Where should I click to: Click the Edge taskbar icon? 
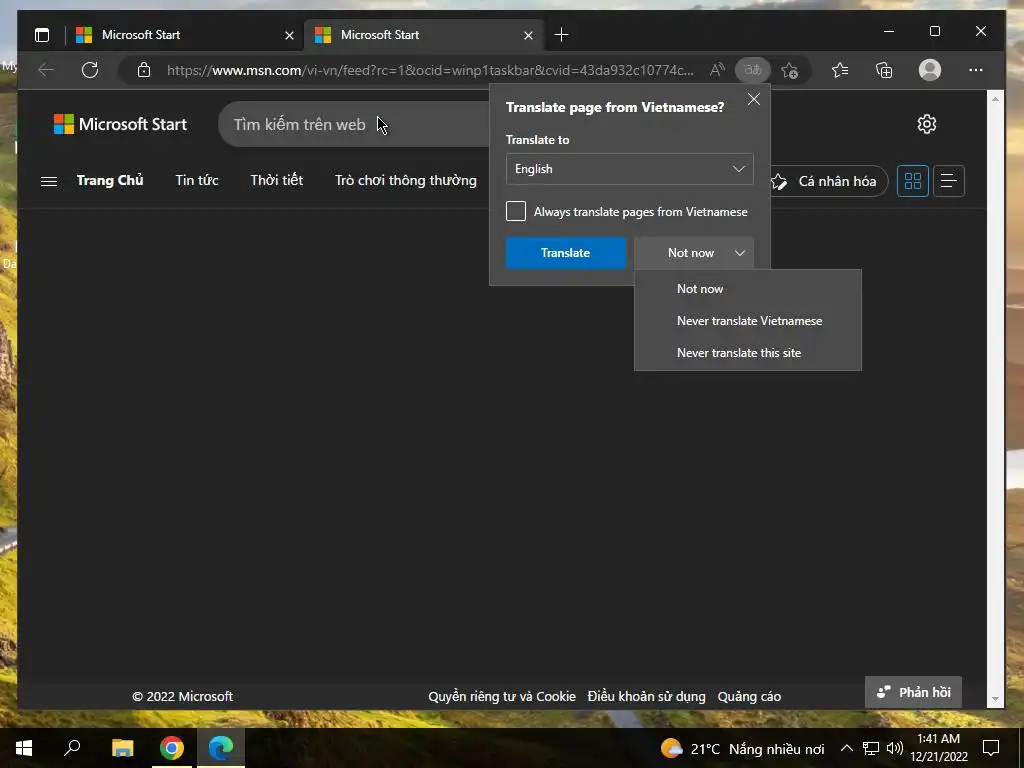pos(221,748)
